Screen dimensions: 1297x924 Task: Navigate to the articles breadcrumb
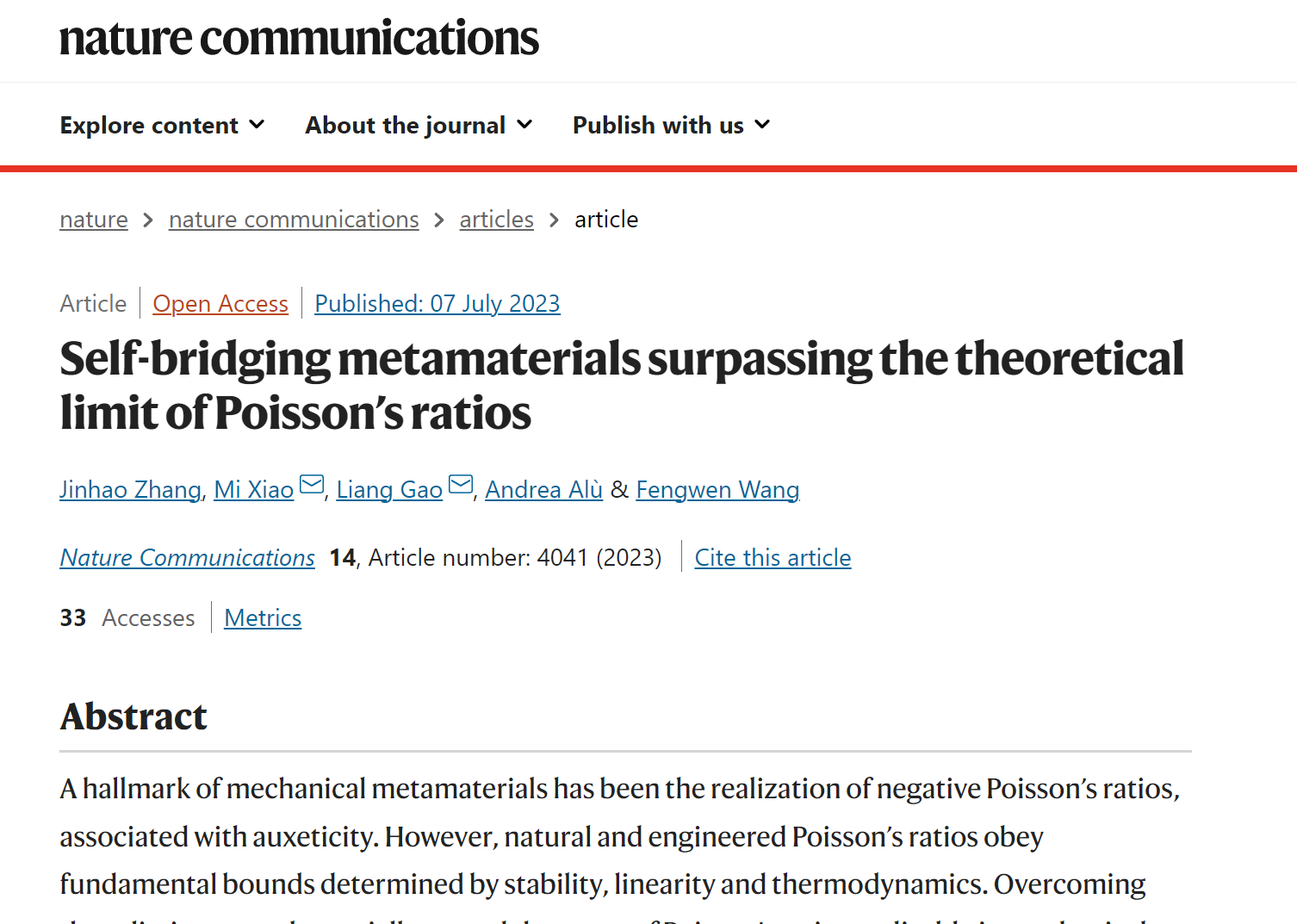[x=496, y=220]
